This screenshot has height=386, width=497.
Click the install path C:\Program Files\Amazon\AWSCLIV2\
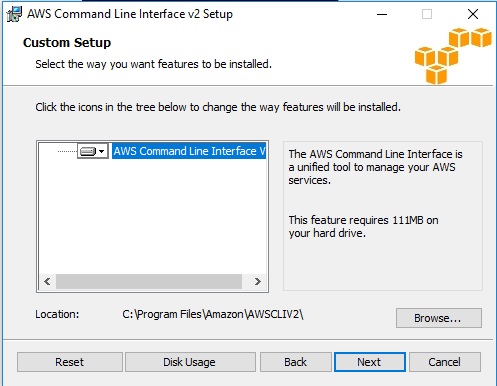click(213, 314)
